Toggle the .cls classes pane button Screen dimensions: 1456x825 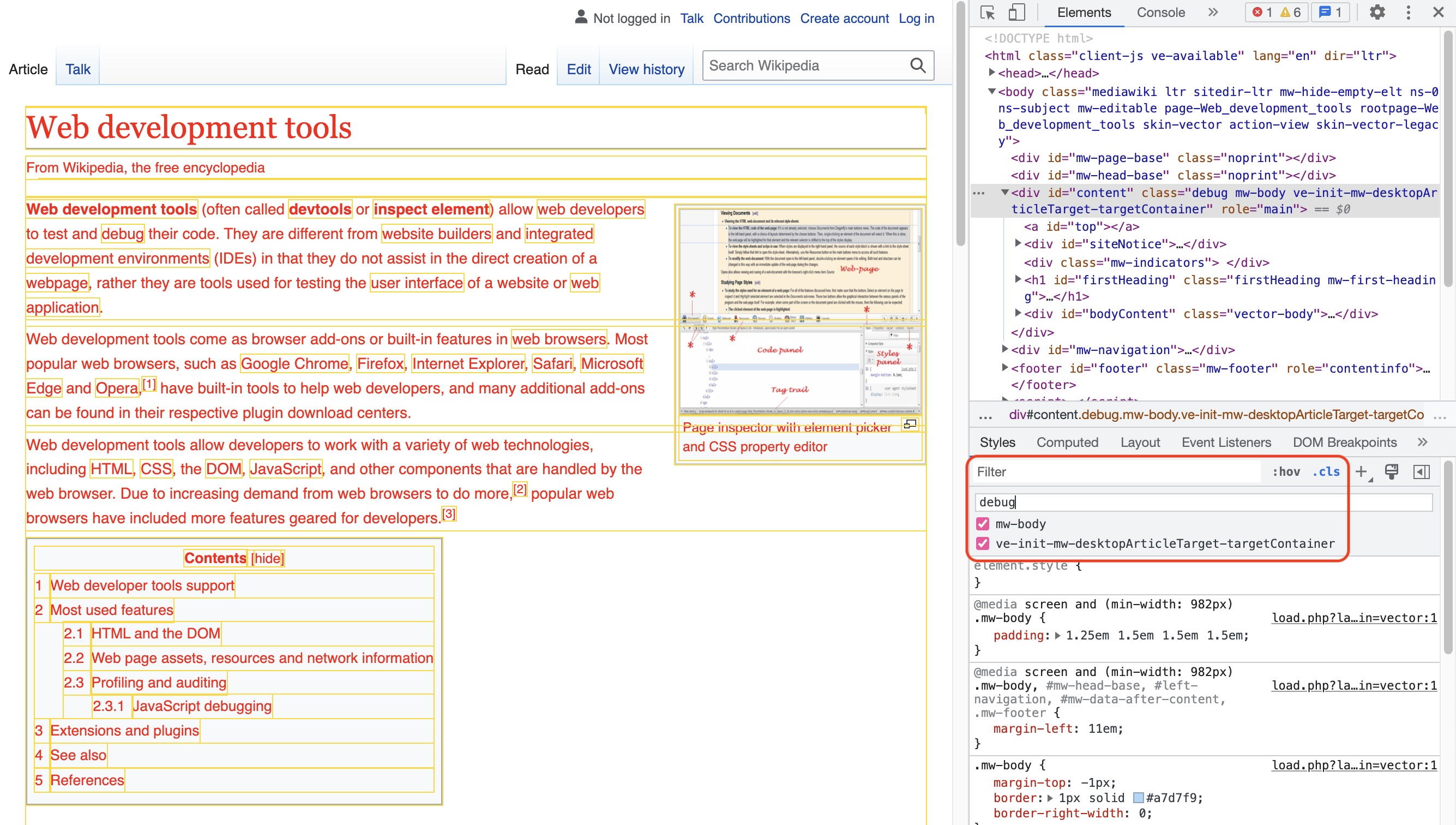pyautogui.click(x=1326, y=472)
